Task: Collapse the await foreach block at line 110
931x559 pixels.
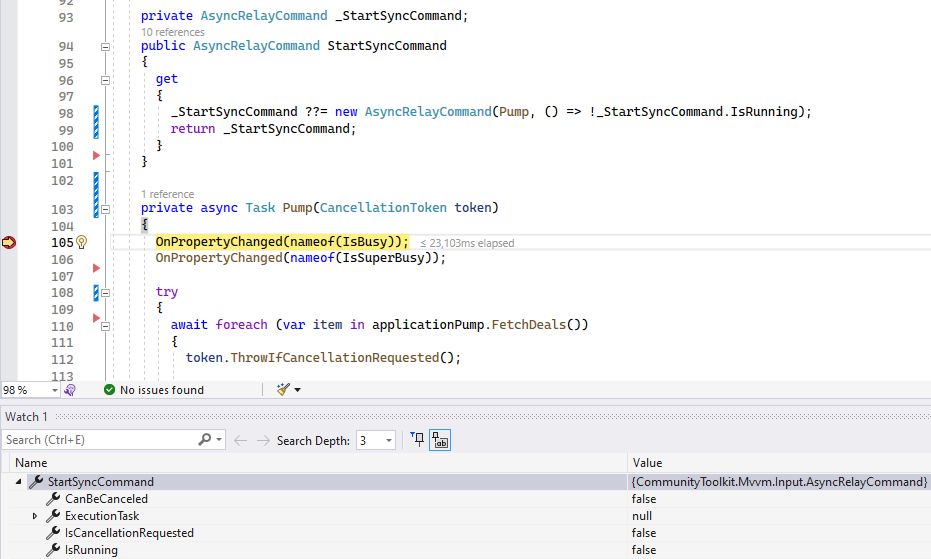Action: 105,326
